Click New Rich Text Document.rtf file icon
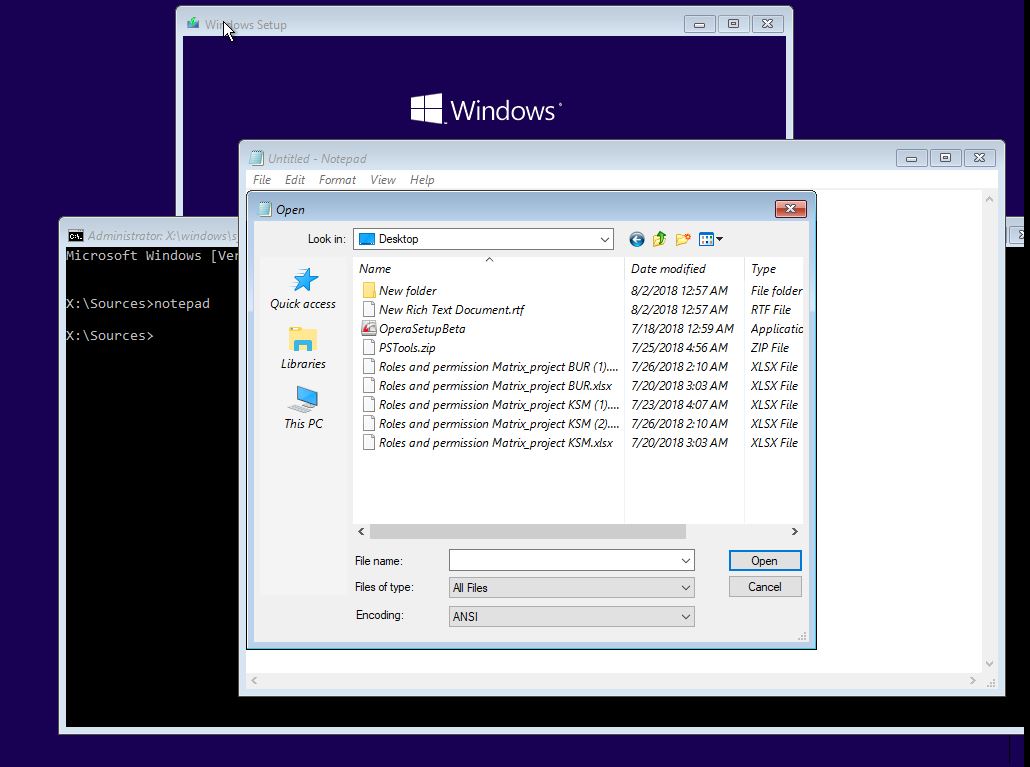Viewport: 1030px width, 767px height. tap(369, 309)
